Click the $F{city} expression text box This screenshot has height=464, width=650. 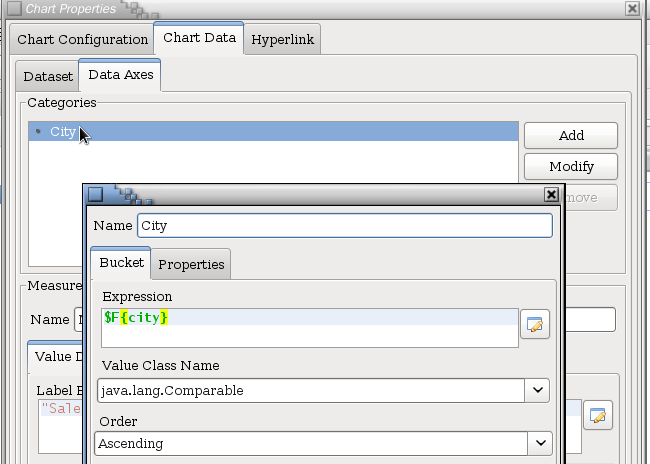point(310,327)
